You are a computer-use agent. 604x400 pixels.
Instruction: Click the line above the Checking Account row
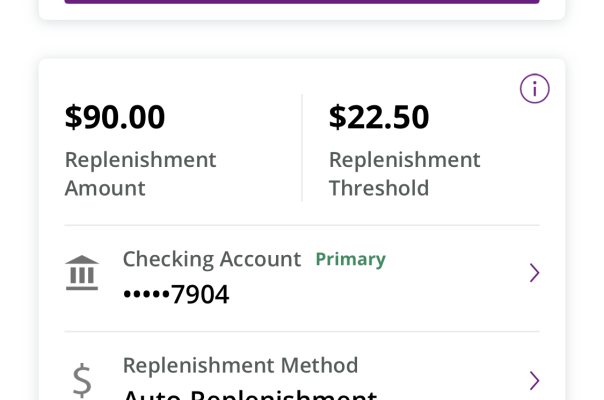pyautogui.click(x=302, y=225)
